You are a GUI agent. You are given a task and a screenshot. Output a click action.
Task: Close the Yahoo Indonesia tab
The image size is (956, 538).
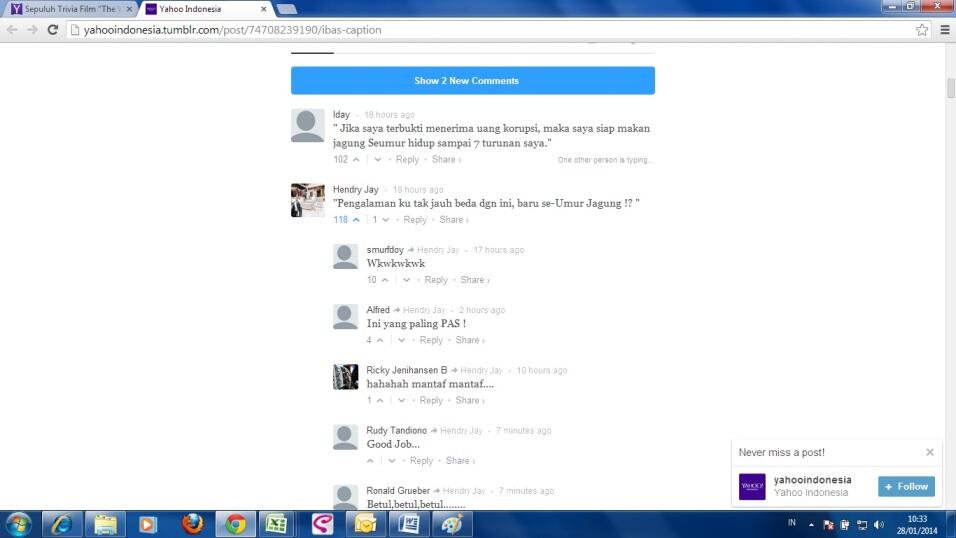pos(263,9)
